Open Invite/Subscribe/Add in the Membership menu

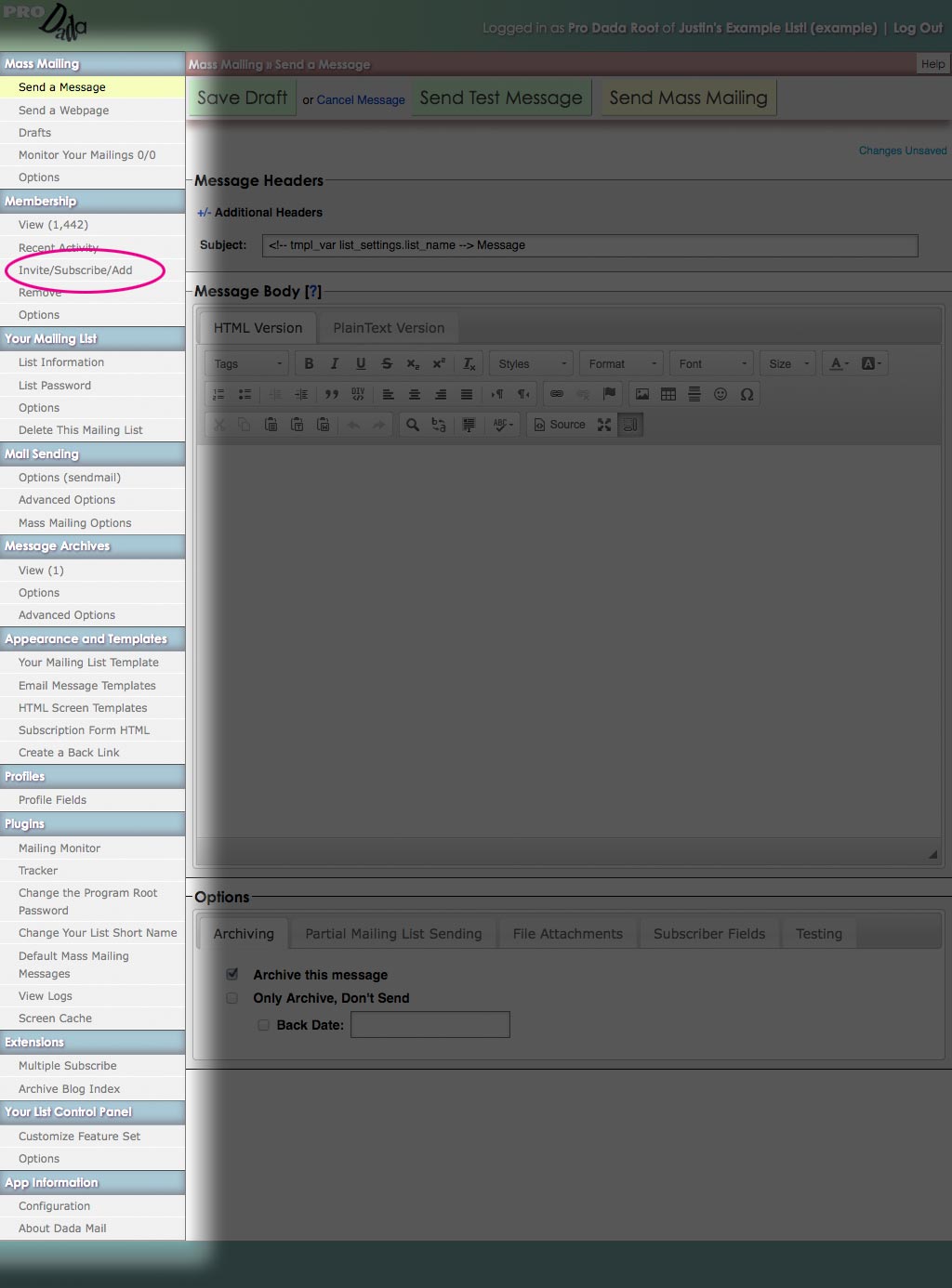75,270
